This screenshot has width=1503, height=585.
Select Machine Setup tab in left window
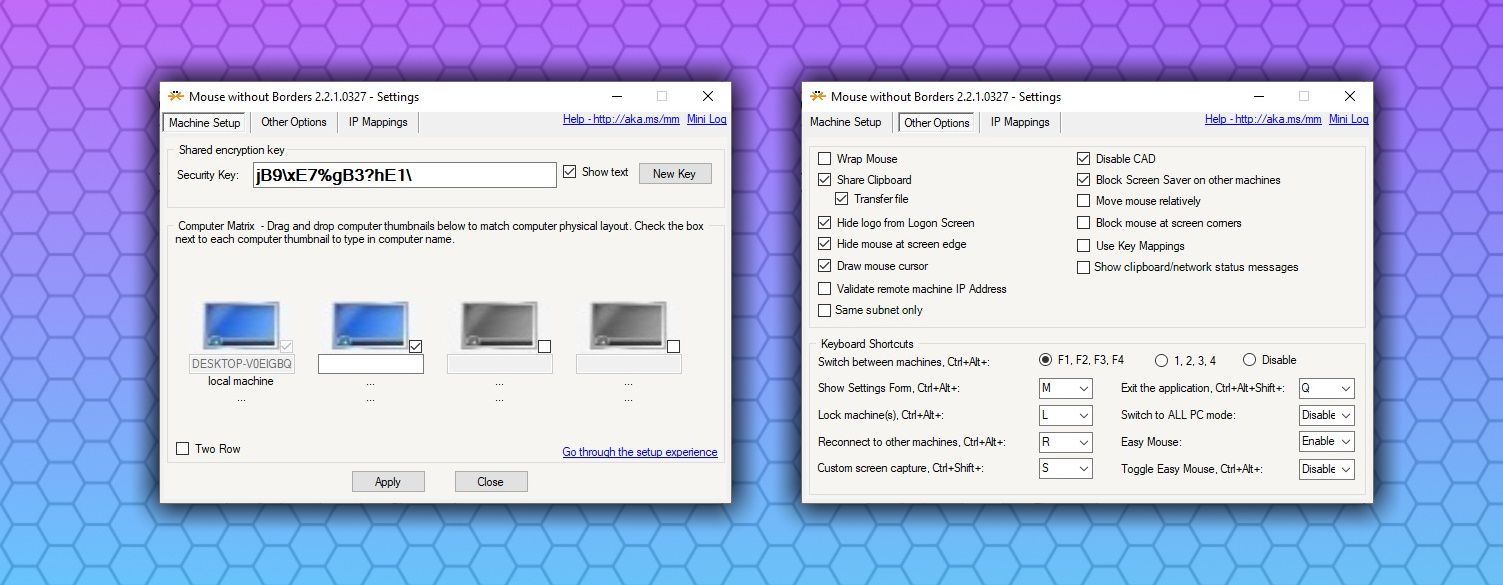pos(205,123)
